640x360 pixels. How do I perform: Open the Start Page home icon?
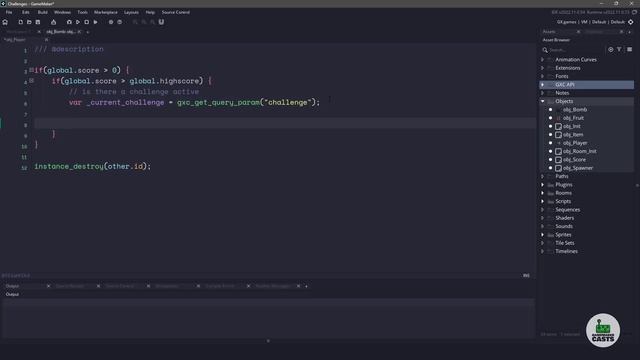(5, 22)
